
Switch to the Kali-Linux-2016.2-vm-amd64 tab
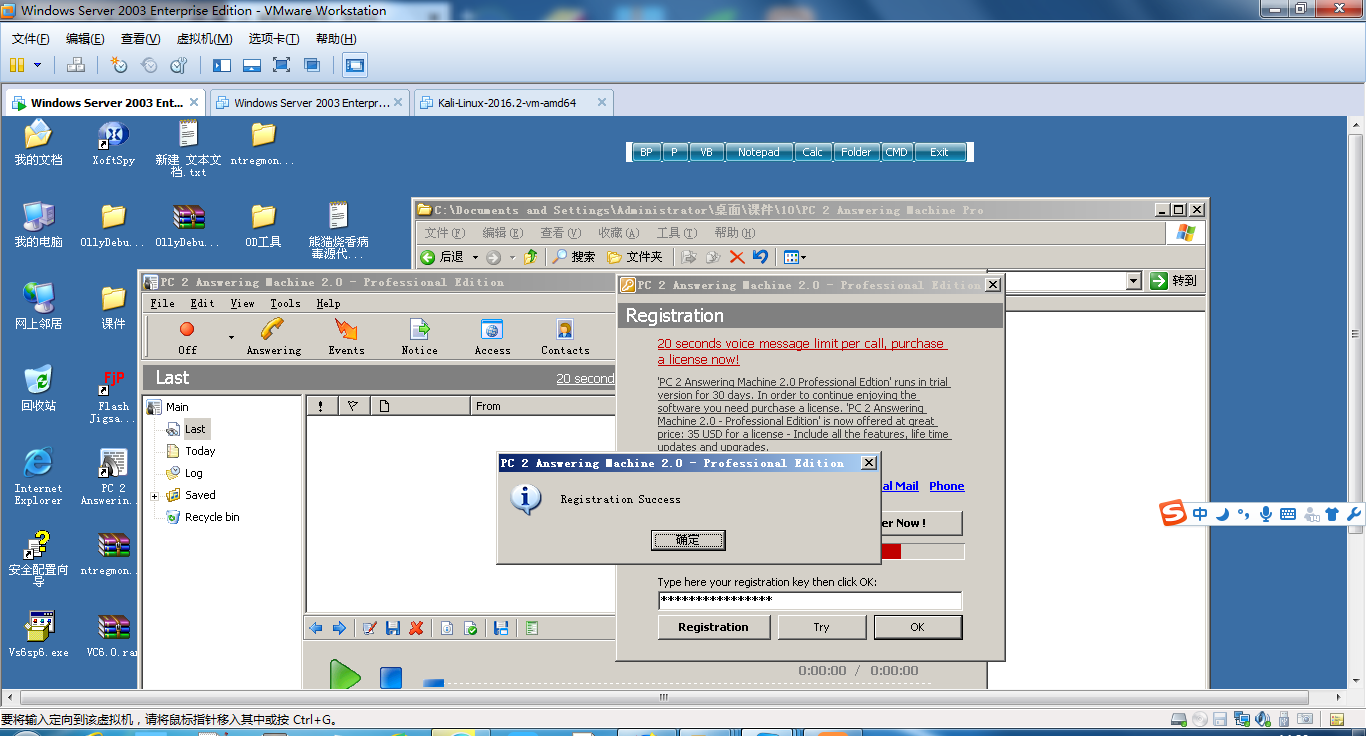point(512,102)
